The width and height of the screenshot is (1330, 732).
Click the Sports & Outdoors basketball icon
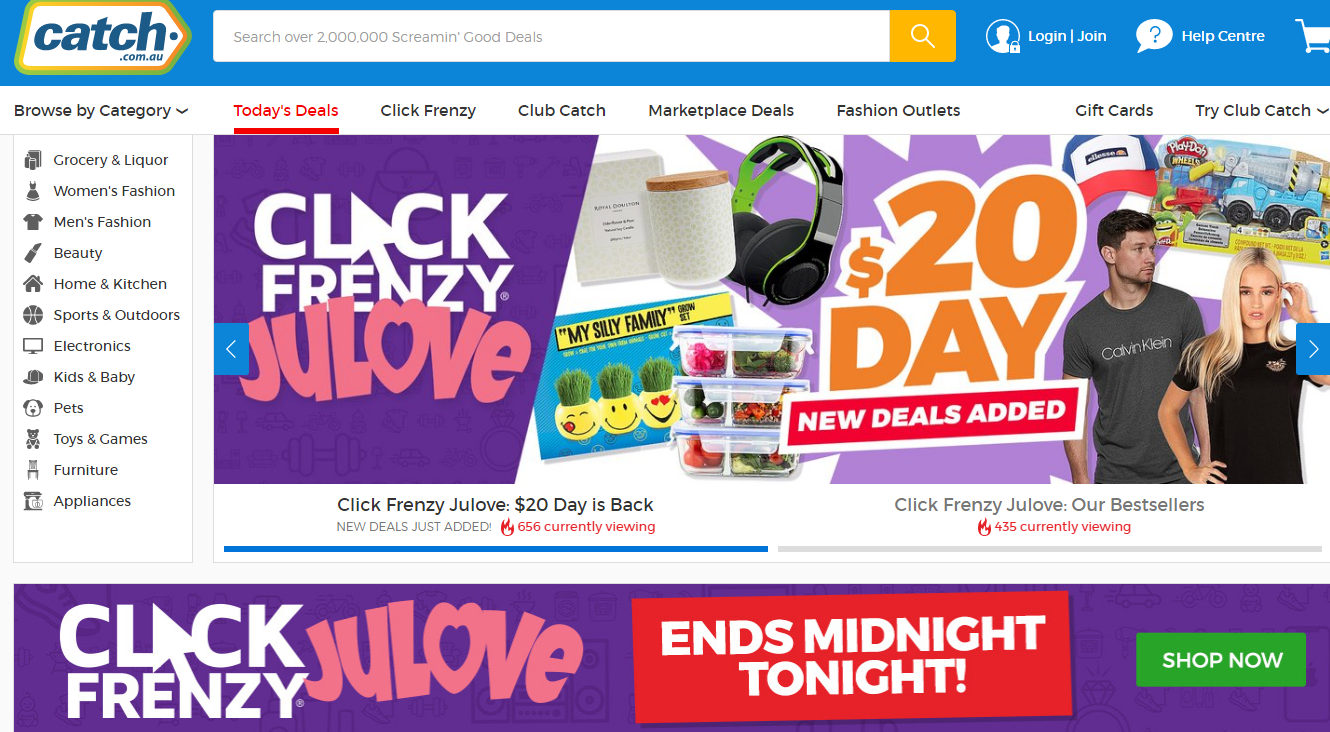33,315
